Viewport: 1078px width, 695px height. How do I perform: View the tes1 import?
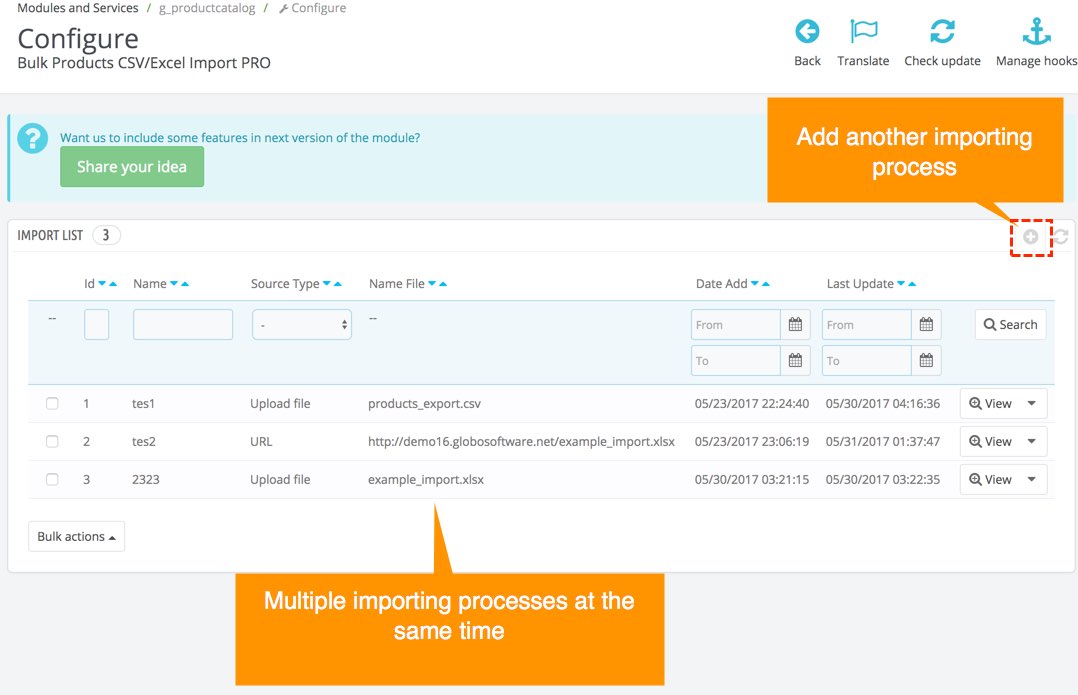[991, 404]
